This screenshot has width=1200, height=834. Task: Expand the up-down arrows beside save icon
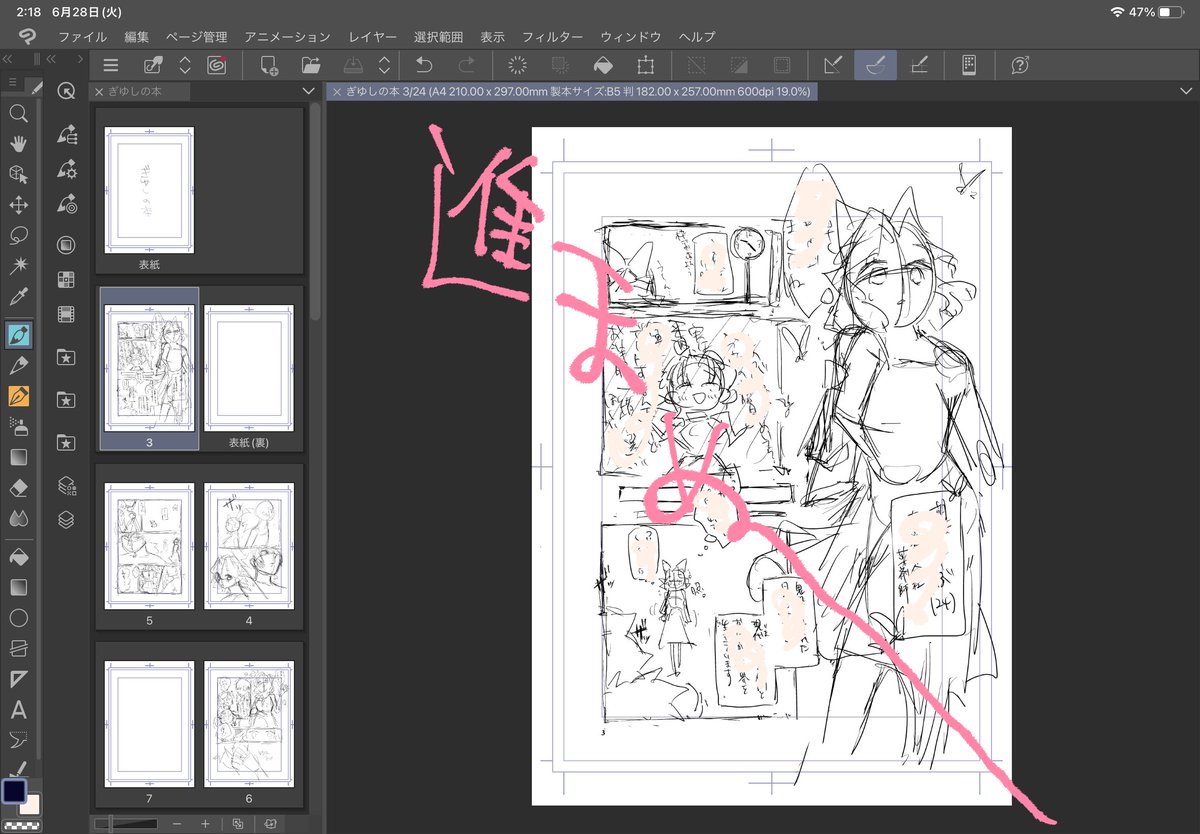[x=384, y=66]
